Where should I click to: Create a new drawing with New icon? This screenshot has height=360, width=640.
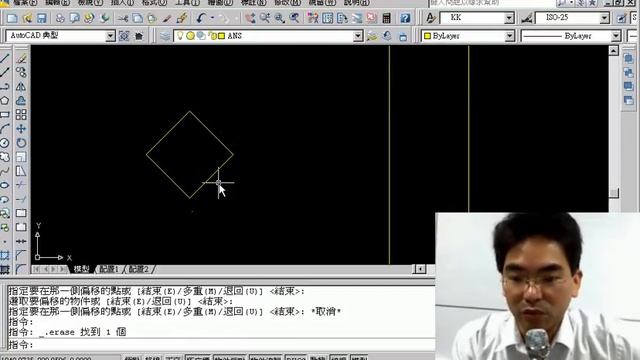click(12, 18)
